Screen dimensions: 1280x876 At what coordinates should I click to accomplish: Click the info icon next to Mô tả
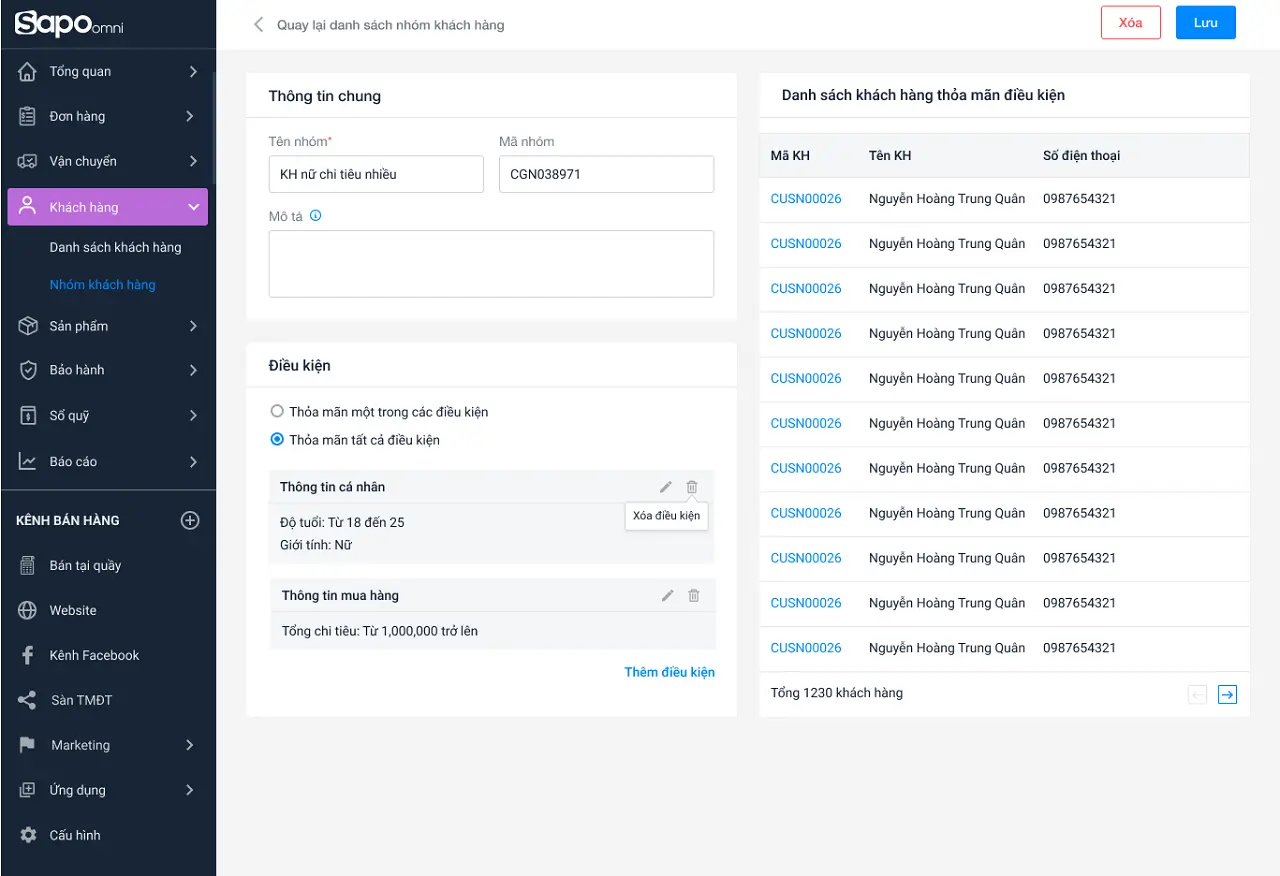(316, 216)
